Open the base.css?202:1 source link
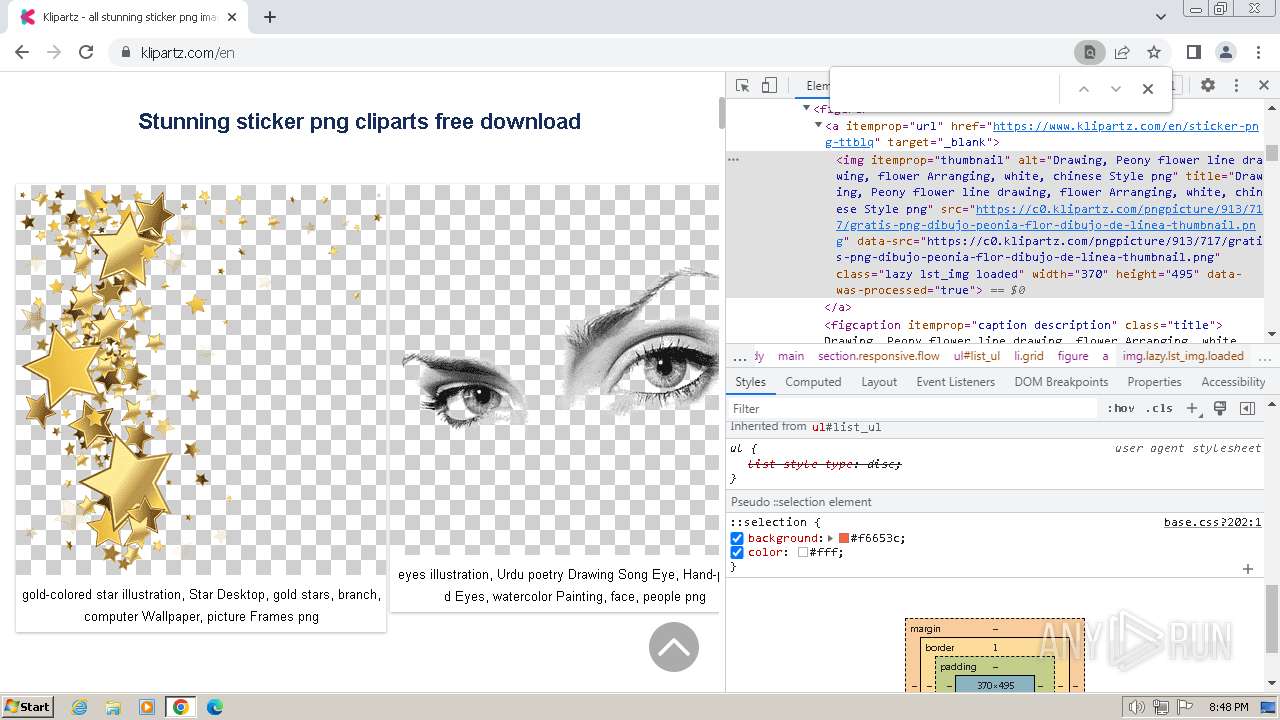Image resolution: width=1280 pixels, height=720 pixels. (x=1212, y=522)
